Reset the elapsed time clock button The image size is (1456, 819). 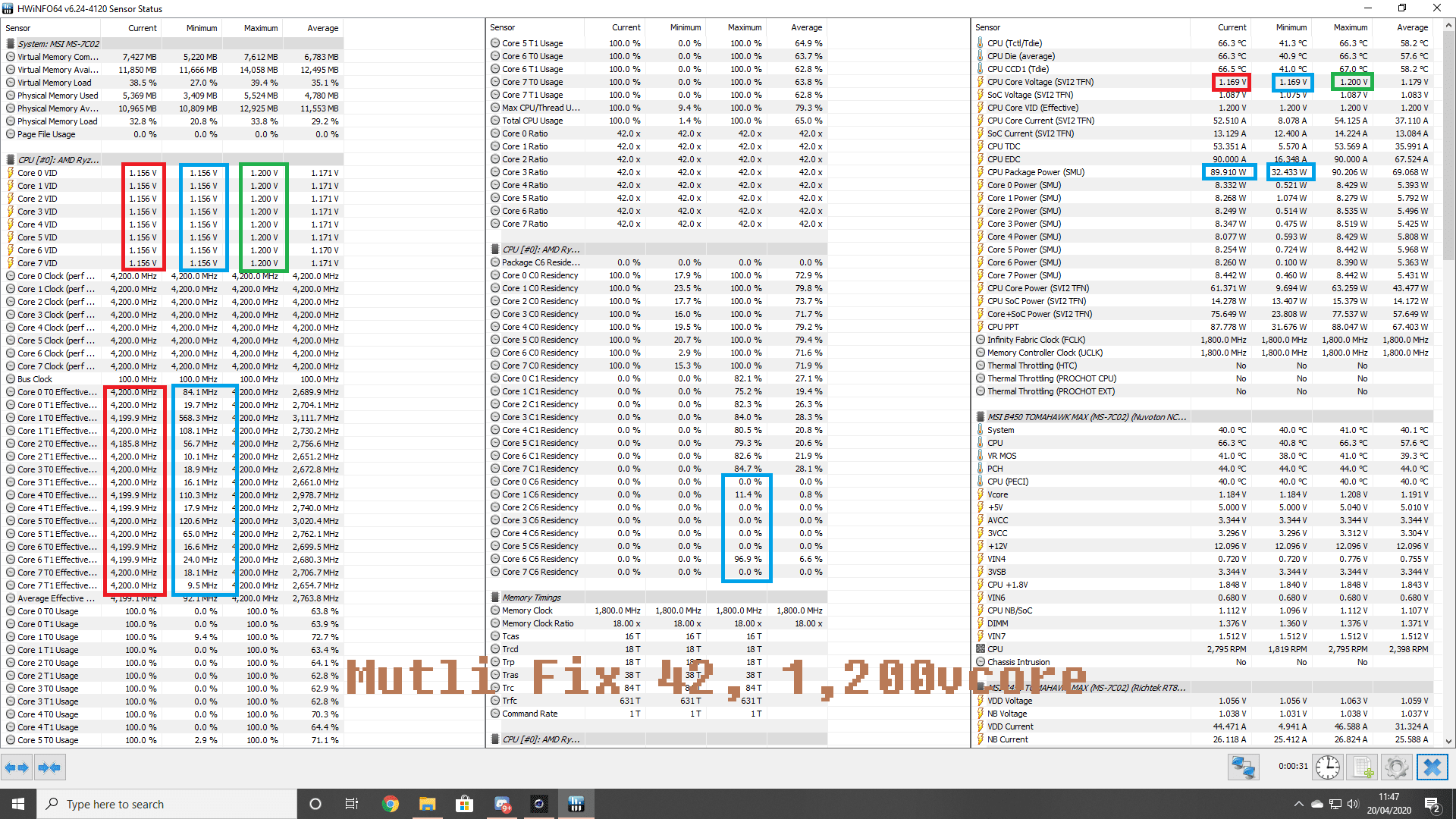coord(1328,767)
